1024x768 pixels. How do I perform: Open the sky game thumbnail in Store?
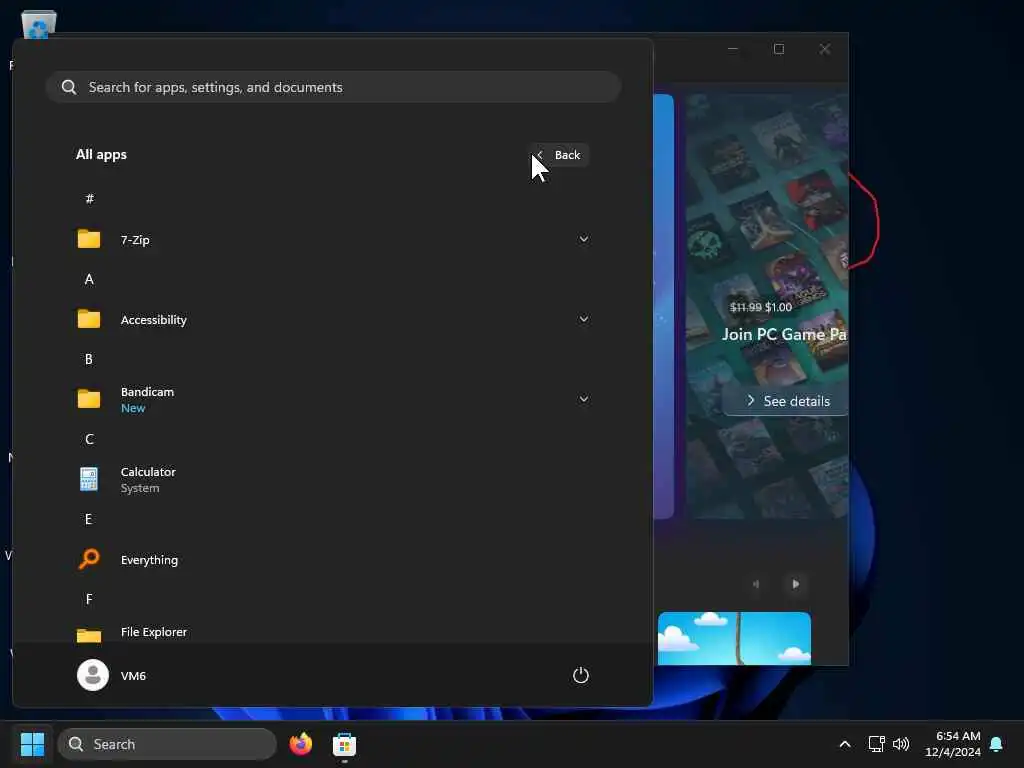734,638
